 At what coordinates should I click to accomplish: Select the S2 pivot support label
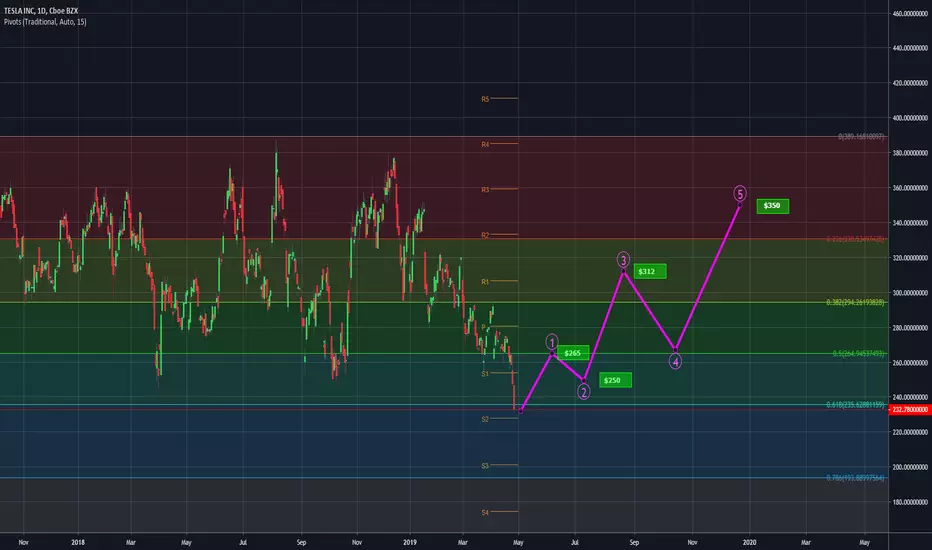coord(485,419)
